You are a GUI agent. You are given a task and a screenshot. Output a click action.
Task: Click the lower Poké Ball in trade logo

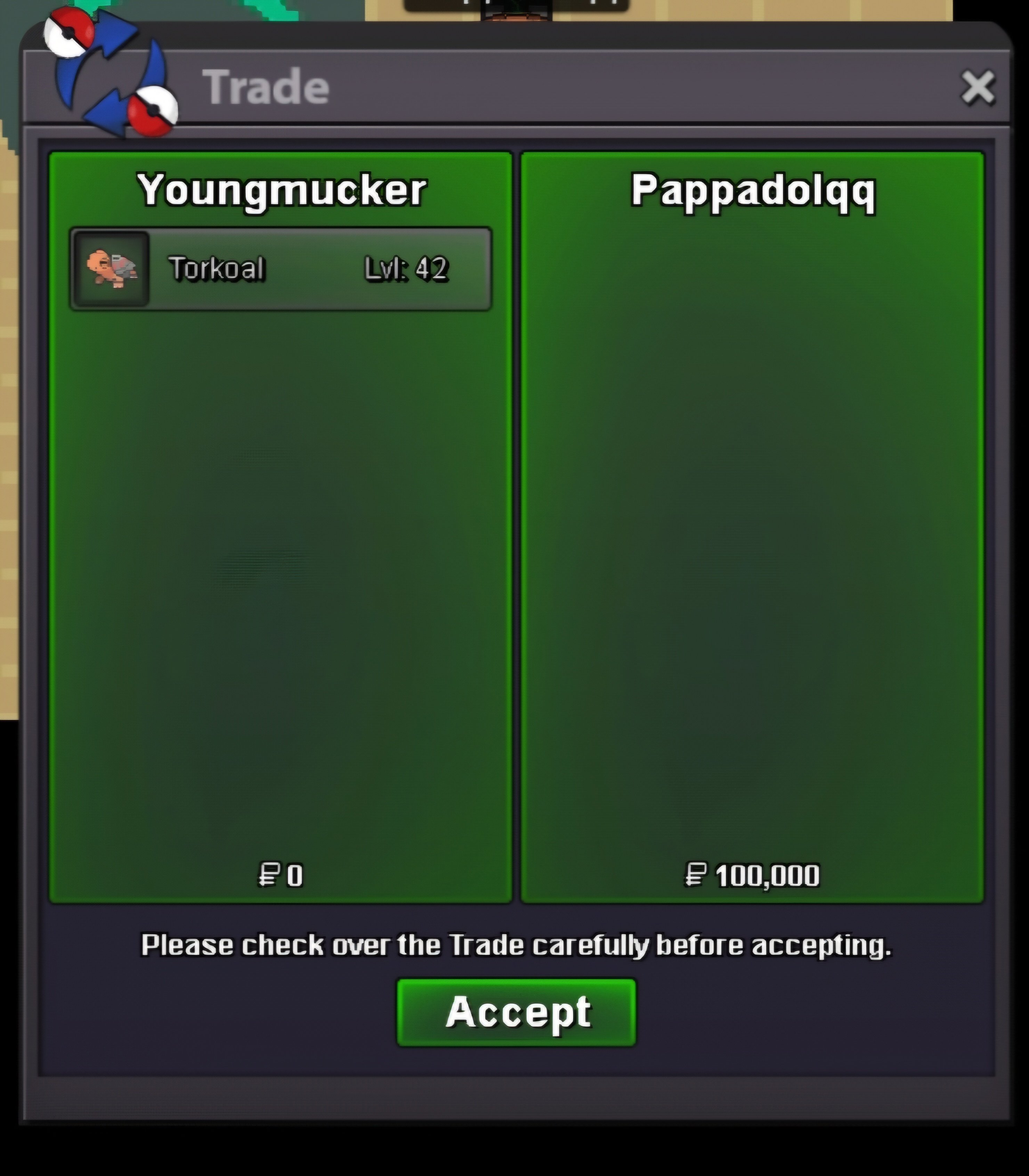[x=153, y=111]
